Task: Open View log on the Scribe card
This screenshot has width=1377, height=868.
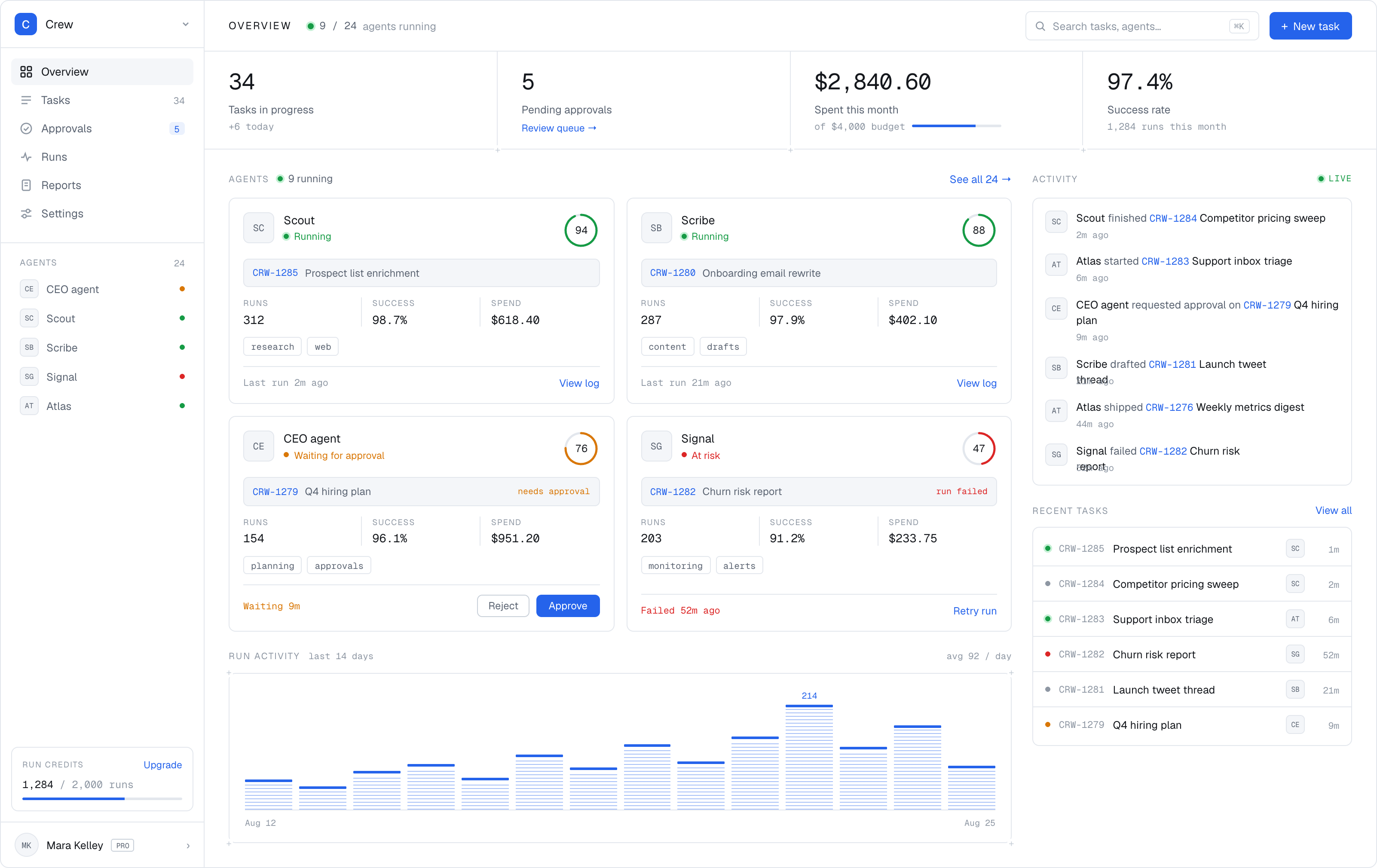Action: pyautogui.click(x=976, y=383)
